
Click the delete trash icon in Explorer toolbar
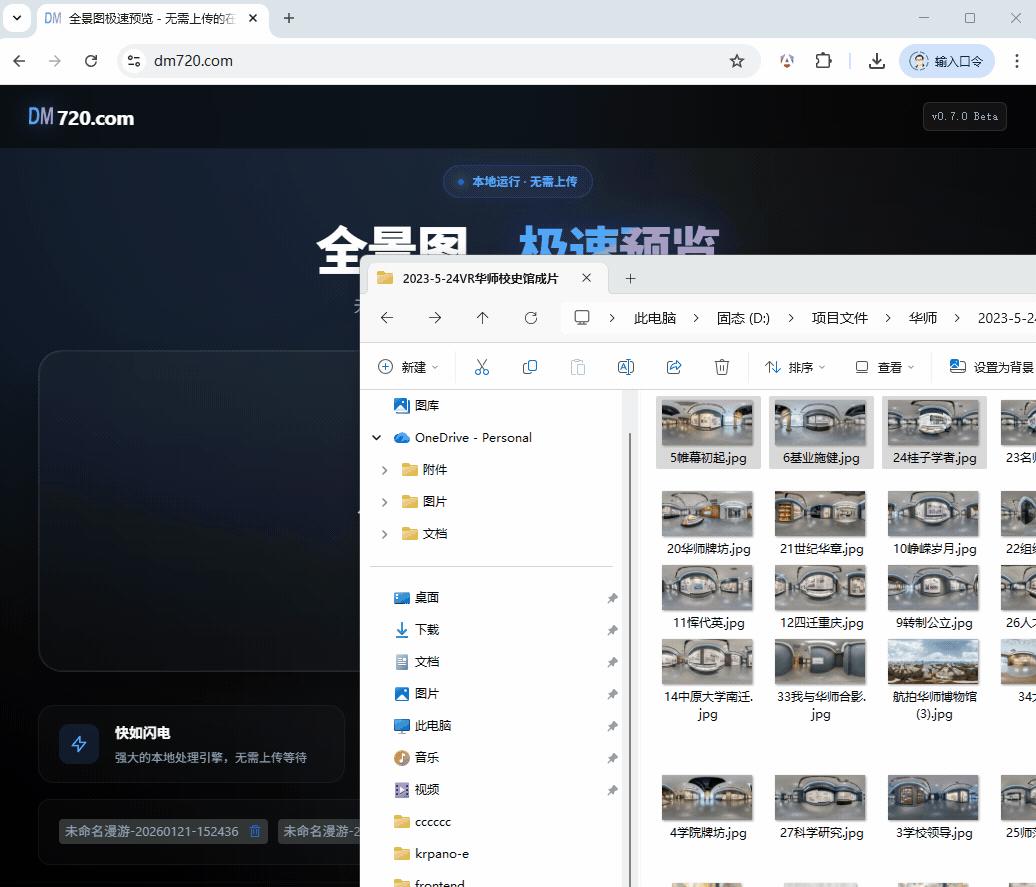(x=722, y=367)
